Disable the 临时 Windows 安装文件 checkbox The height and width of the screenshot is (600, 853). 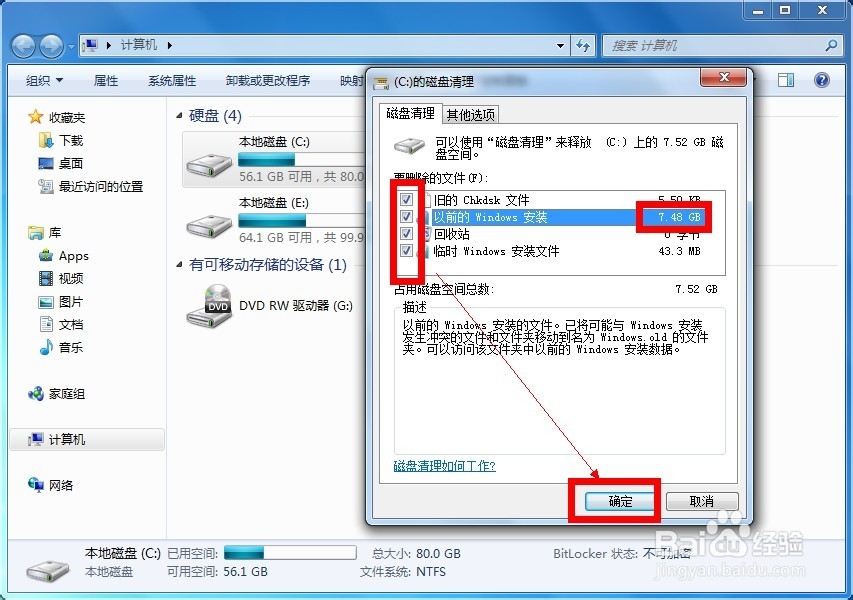[x=405, y=251]
